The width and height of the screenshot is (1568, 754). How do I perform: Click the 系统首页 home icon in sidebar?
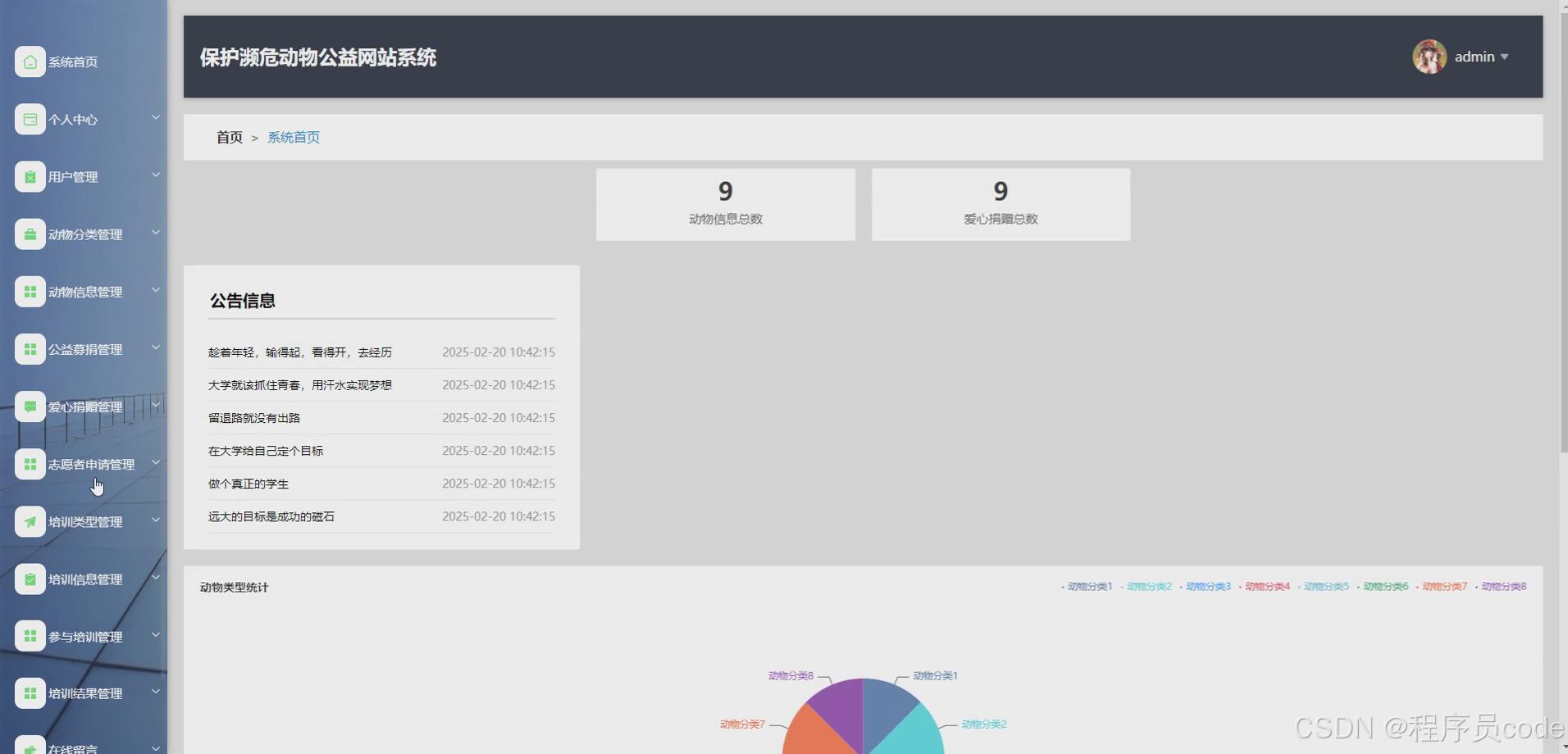tap(30, 61)
